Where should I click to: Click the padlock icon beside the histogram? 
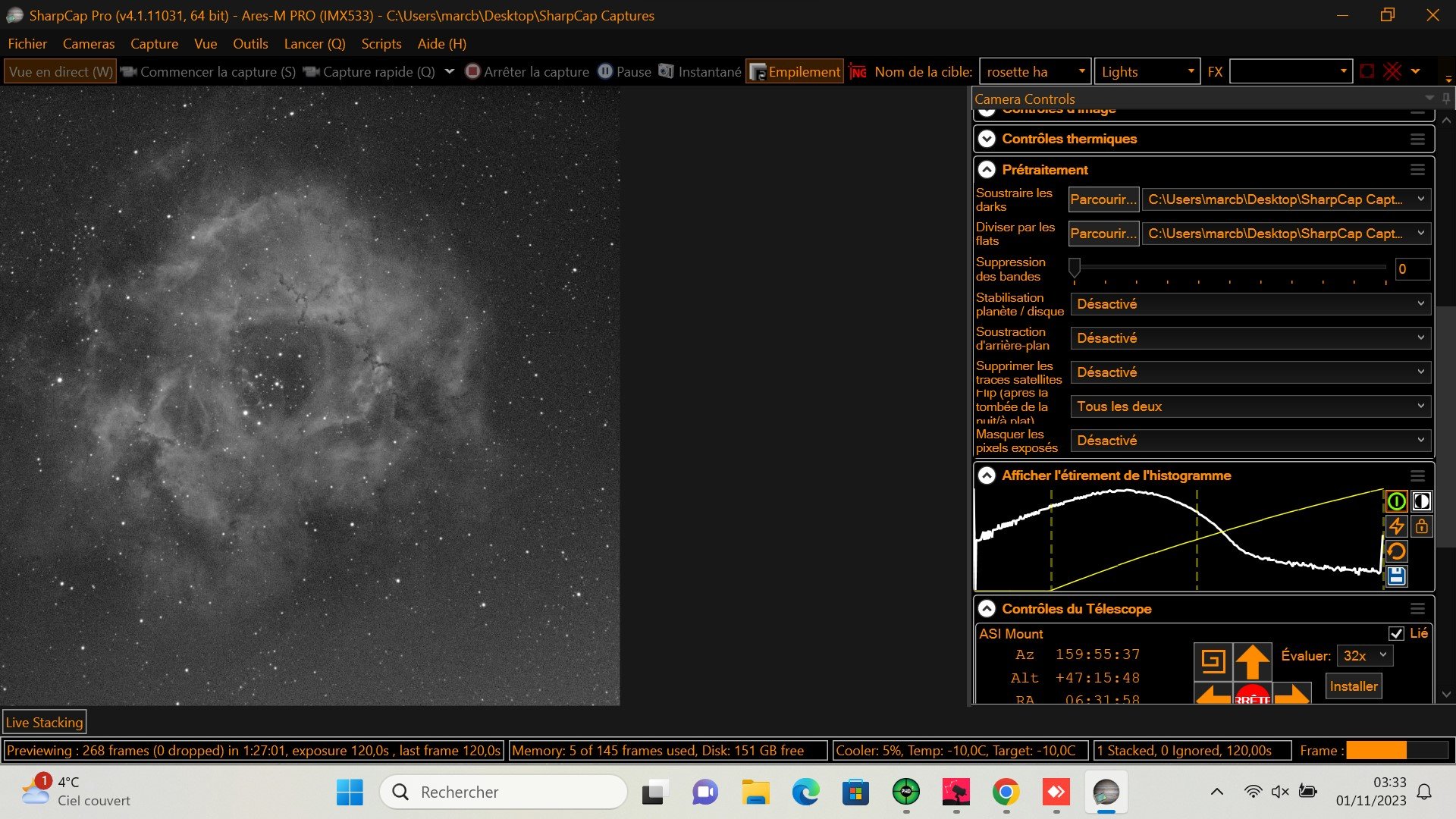[1421, 526]
